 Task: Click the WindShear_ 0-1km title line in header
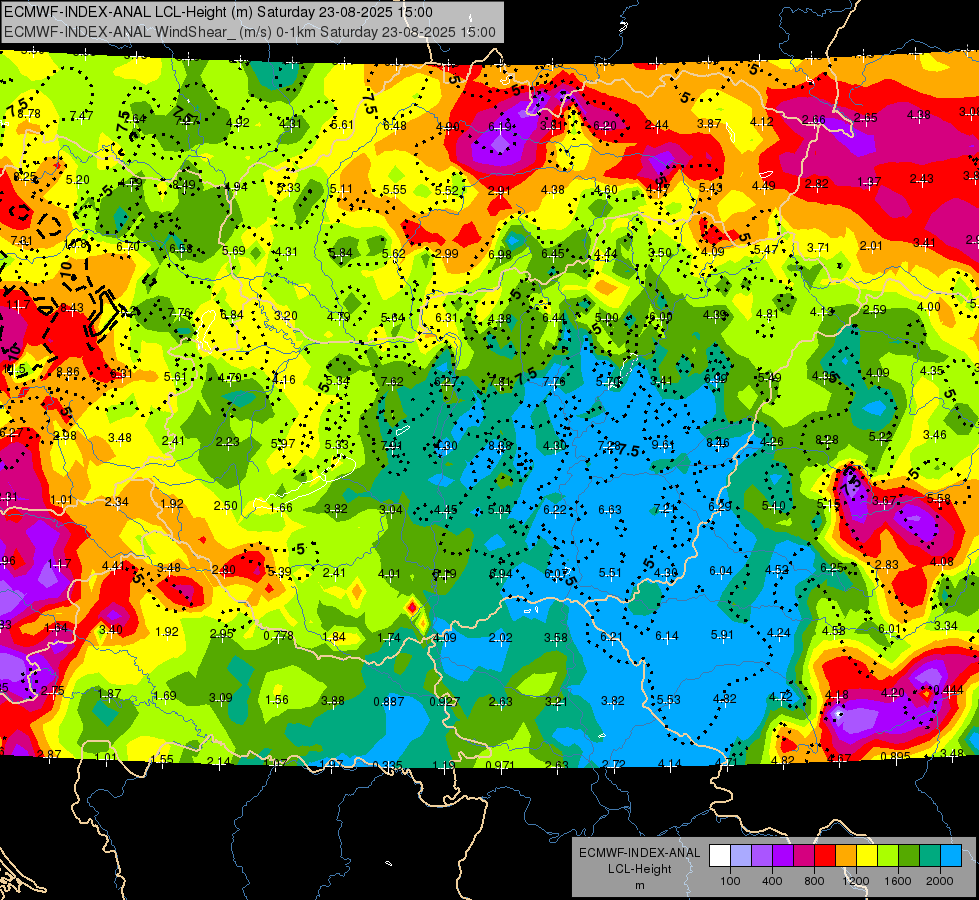[250, 32]
